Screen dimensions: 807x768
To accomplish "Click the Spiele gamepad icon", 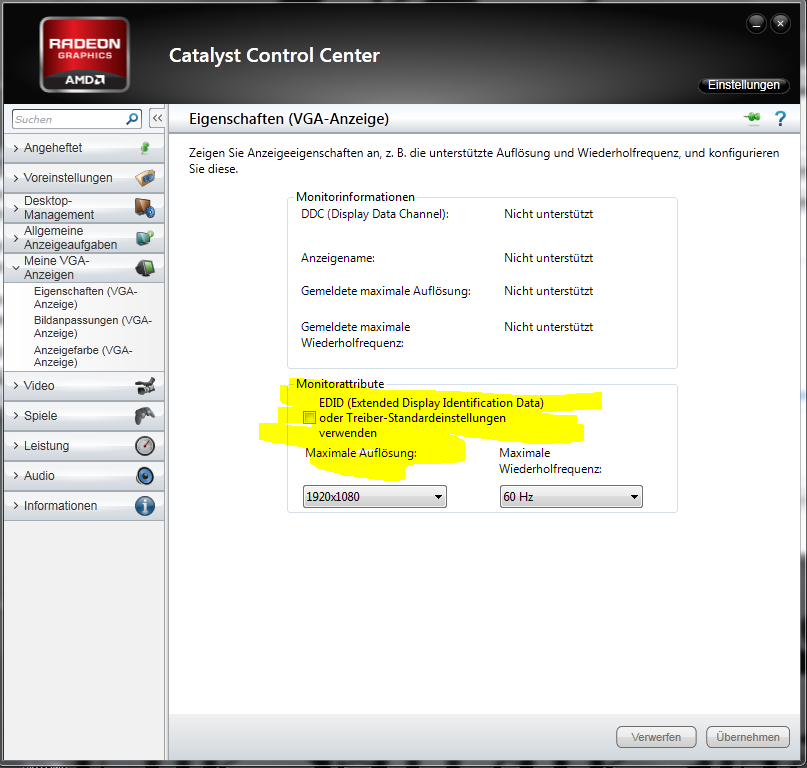I will point(145,415).
